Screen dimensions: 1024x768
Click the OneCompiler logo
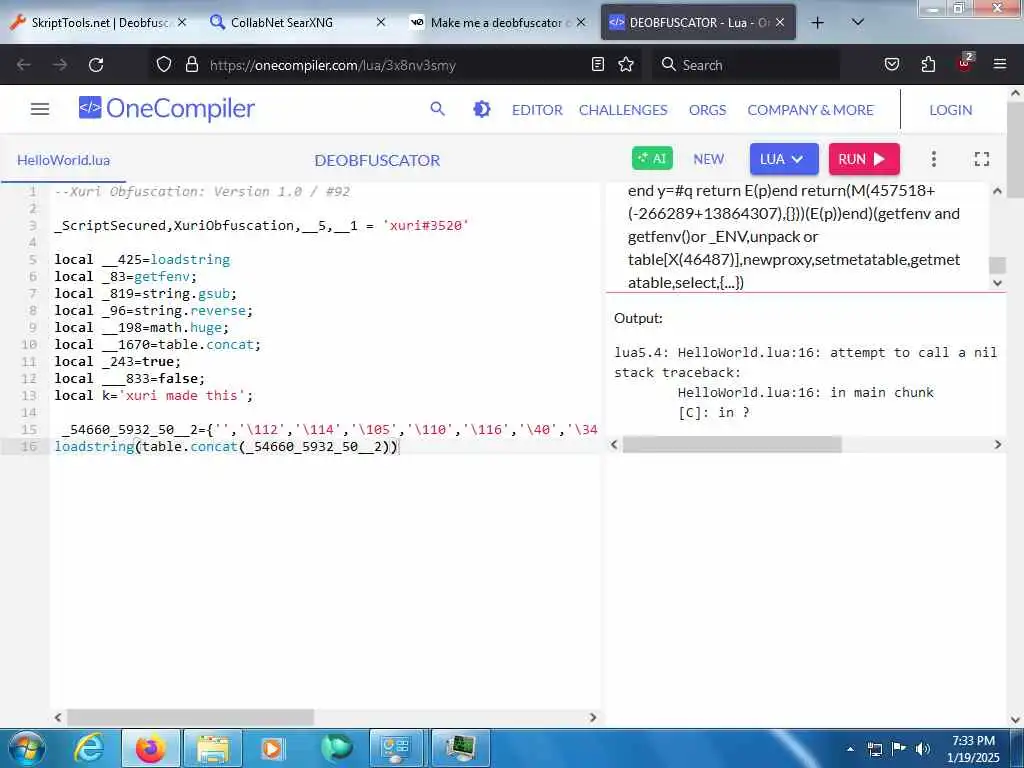tap(167, 108)
